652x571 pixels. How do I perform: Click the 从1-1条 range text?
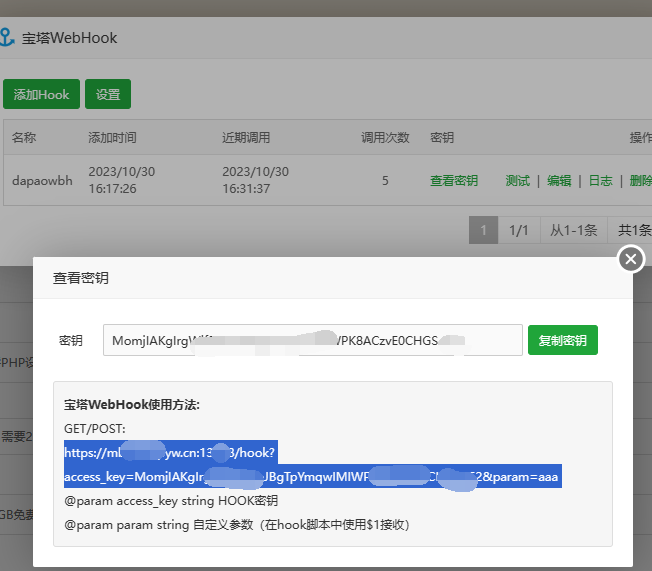click(574, 230)
